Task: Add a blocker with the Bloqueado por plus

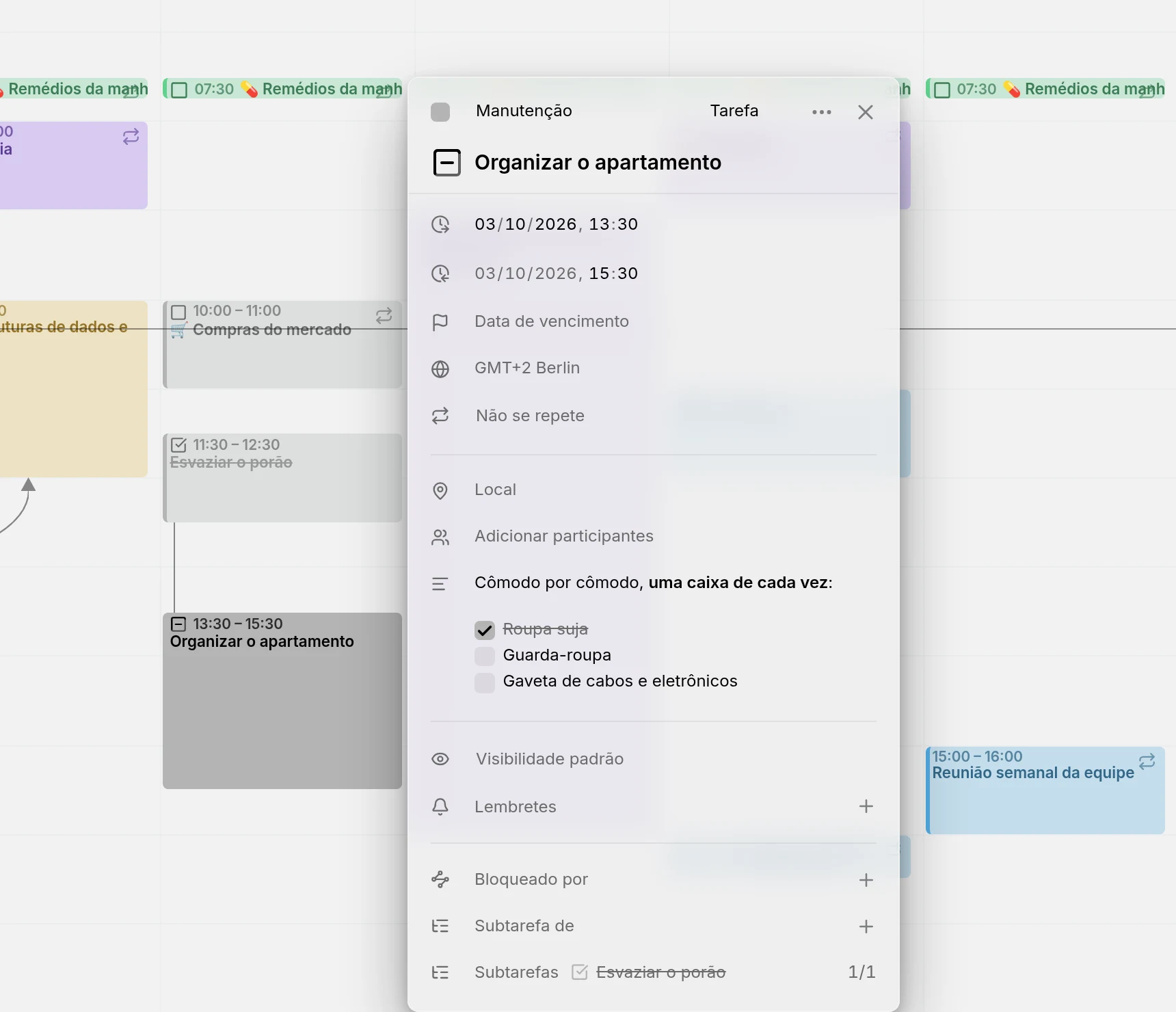Action: (x=866, y=880)
